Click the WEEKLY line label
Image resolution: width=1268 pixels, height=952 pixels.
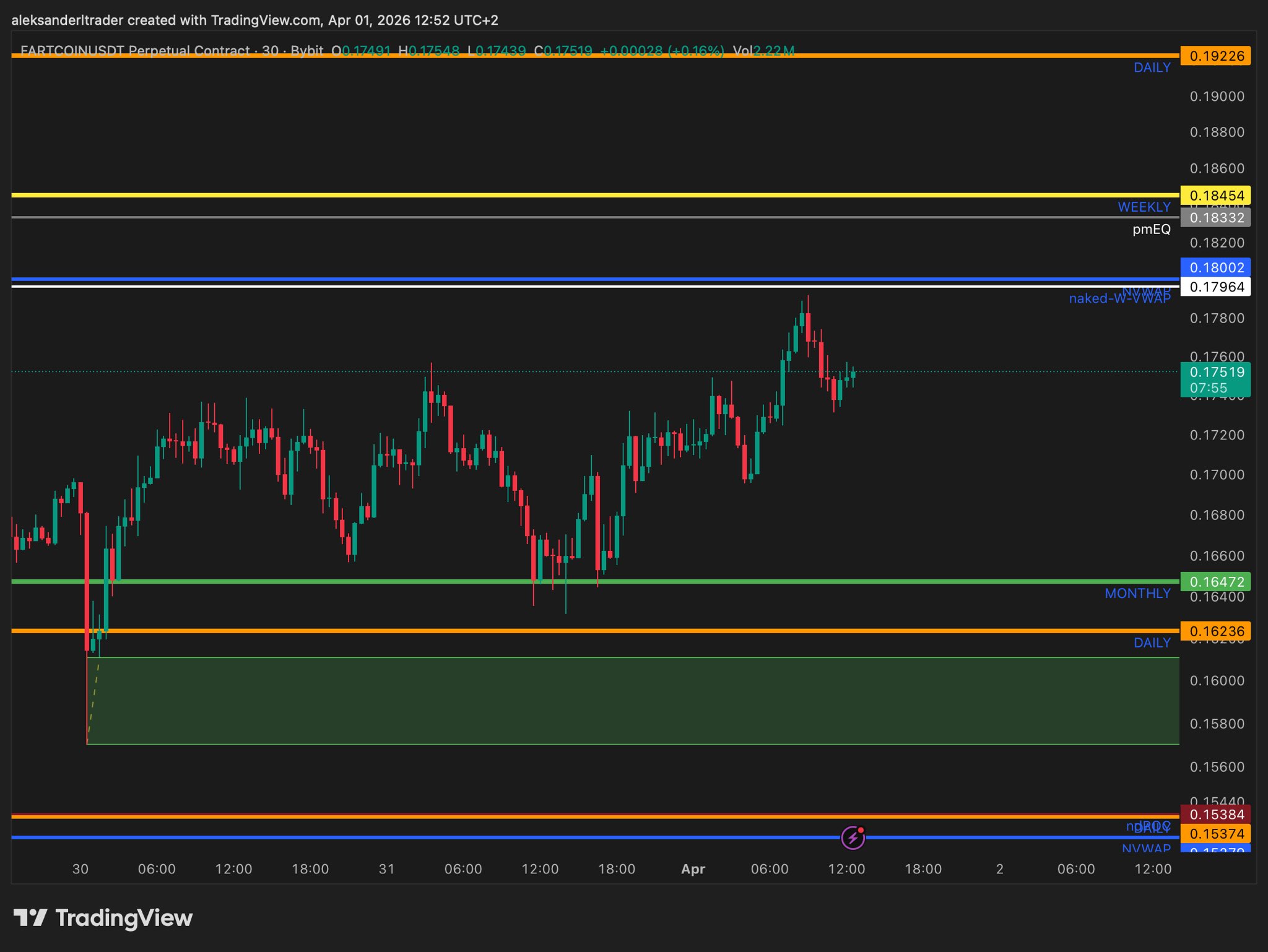(x=1144, y=207)
